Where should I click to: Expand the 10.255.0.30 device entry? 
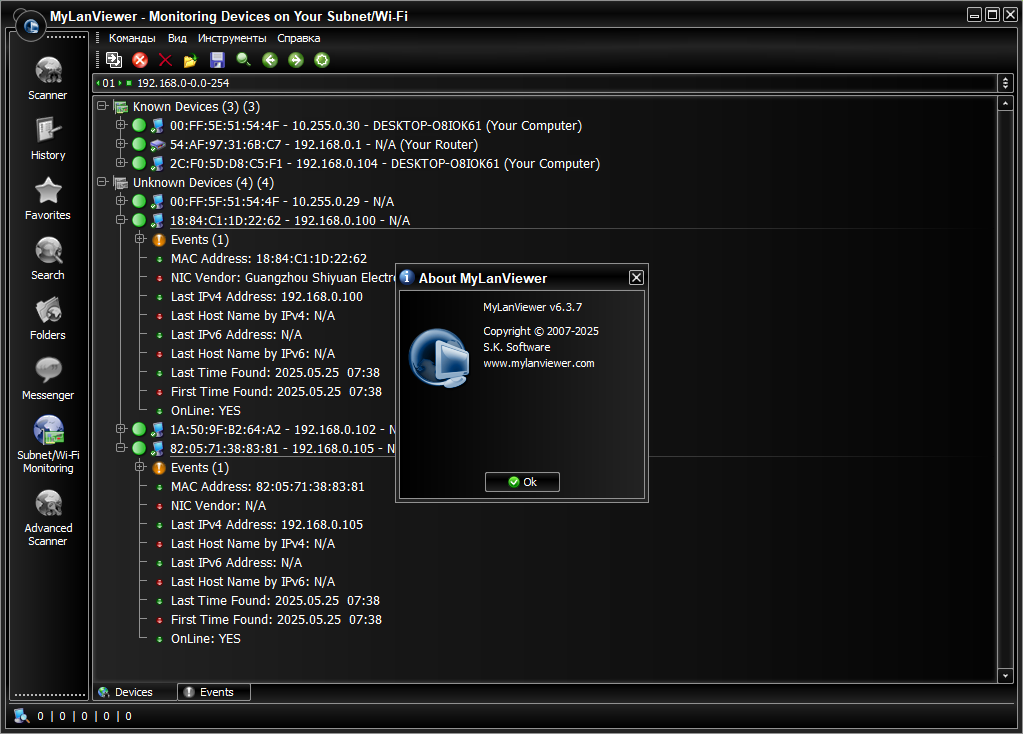point(121,125)
